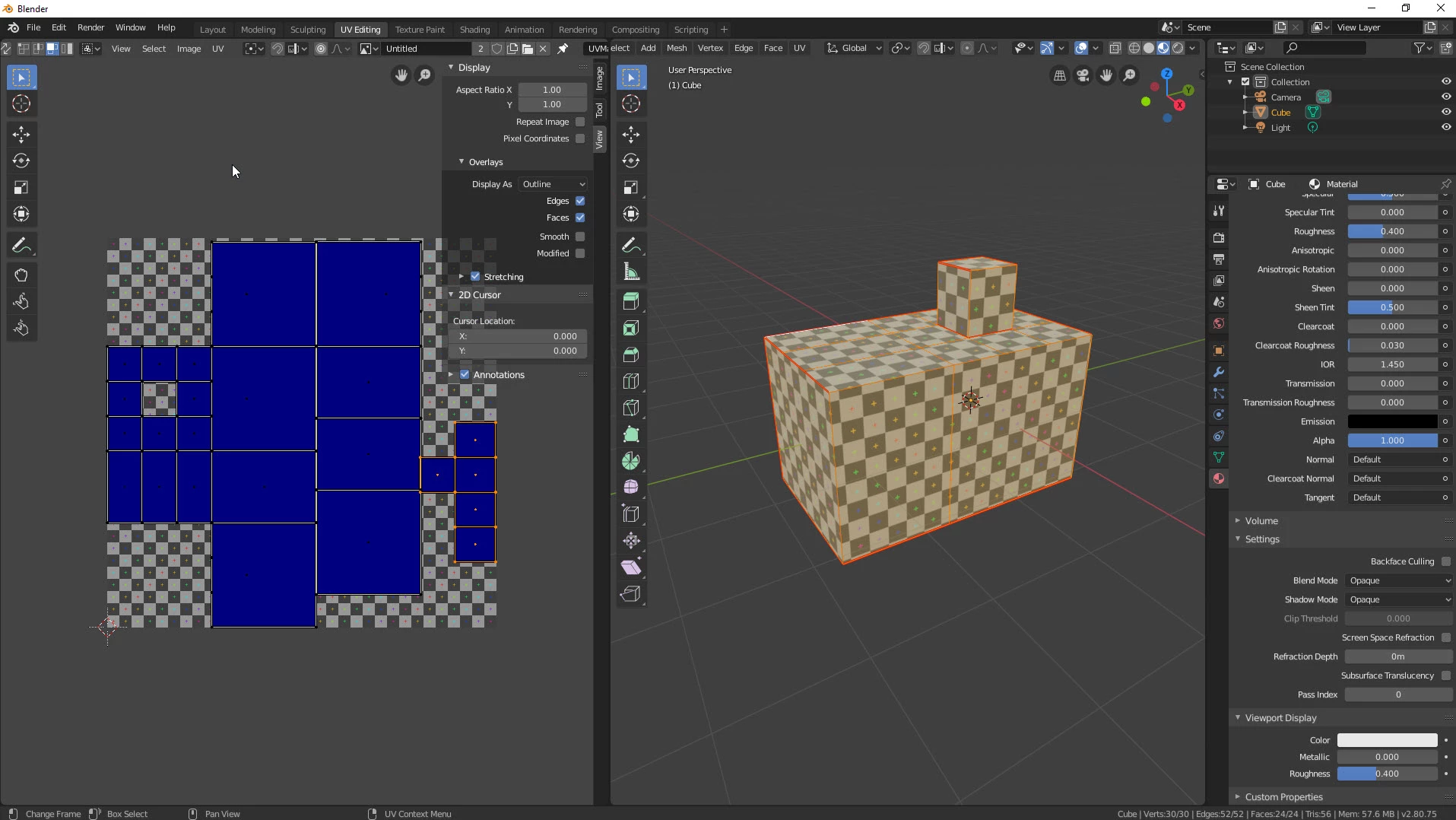
Task: Adjust the material Roughness slider
Action: click(x=1392, y=231)
